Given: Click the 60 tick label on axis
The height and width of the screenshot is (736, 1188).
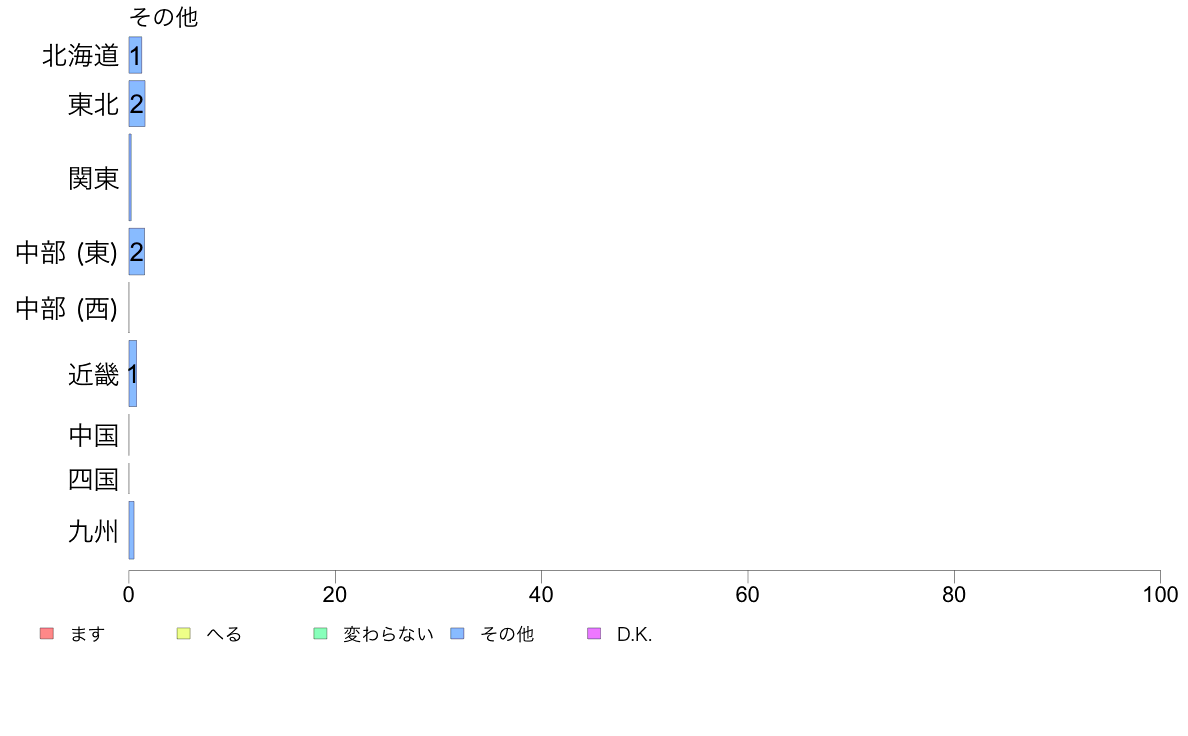Looking at the screenshot, I should click(x=747, y=595).
